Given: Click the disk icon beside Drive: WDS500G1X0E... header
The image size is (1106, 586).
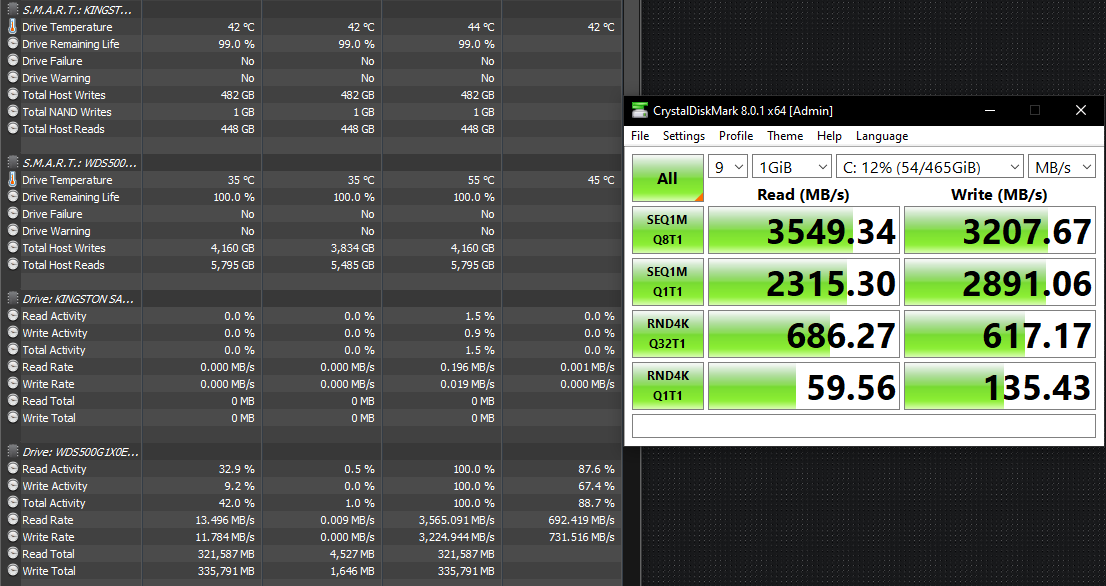Looking at the screenshot, I should (13, 452).
